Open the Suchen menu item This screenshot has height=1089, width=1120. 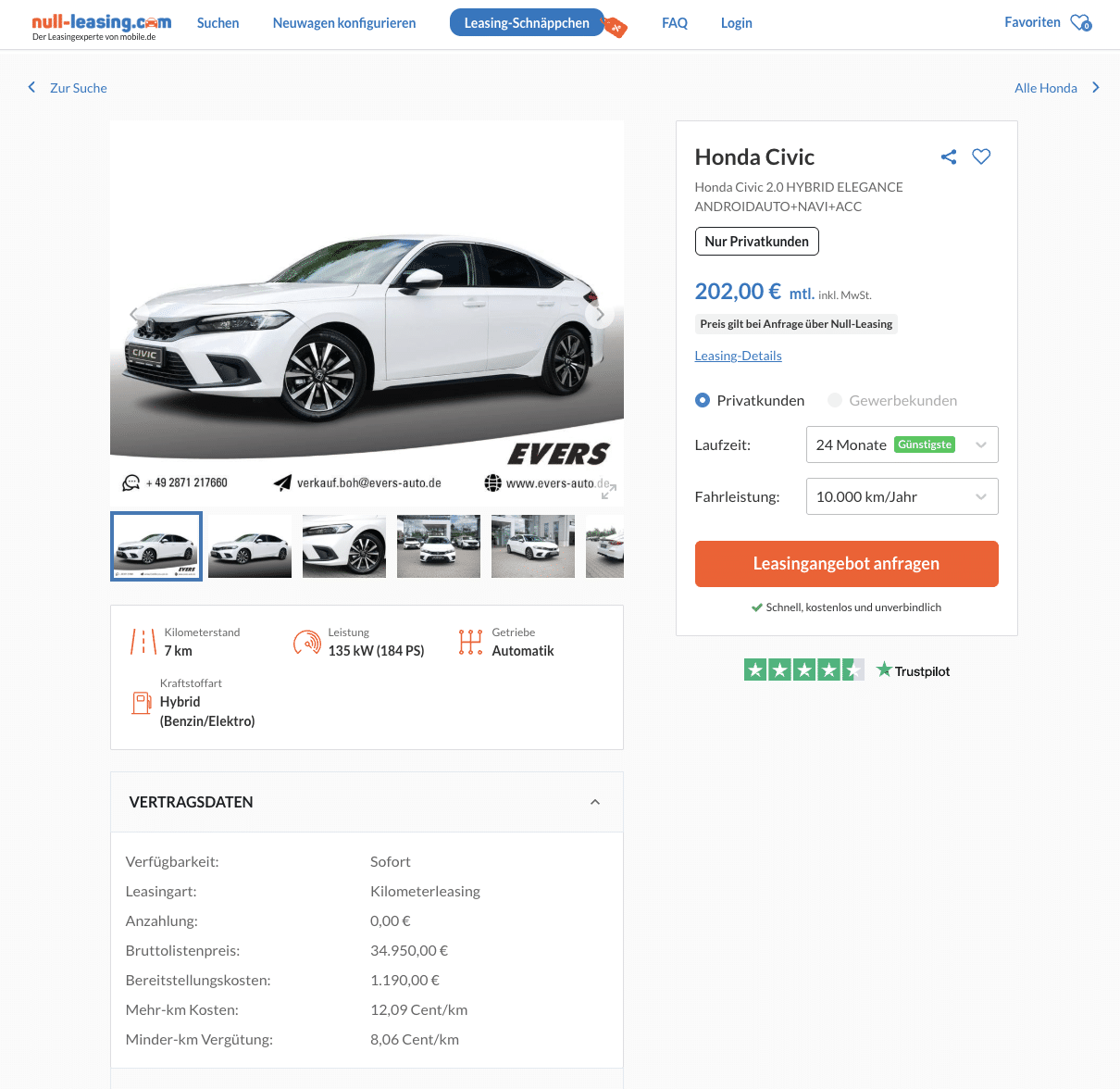218,23
